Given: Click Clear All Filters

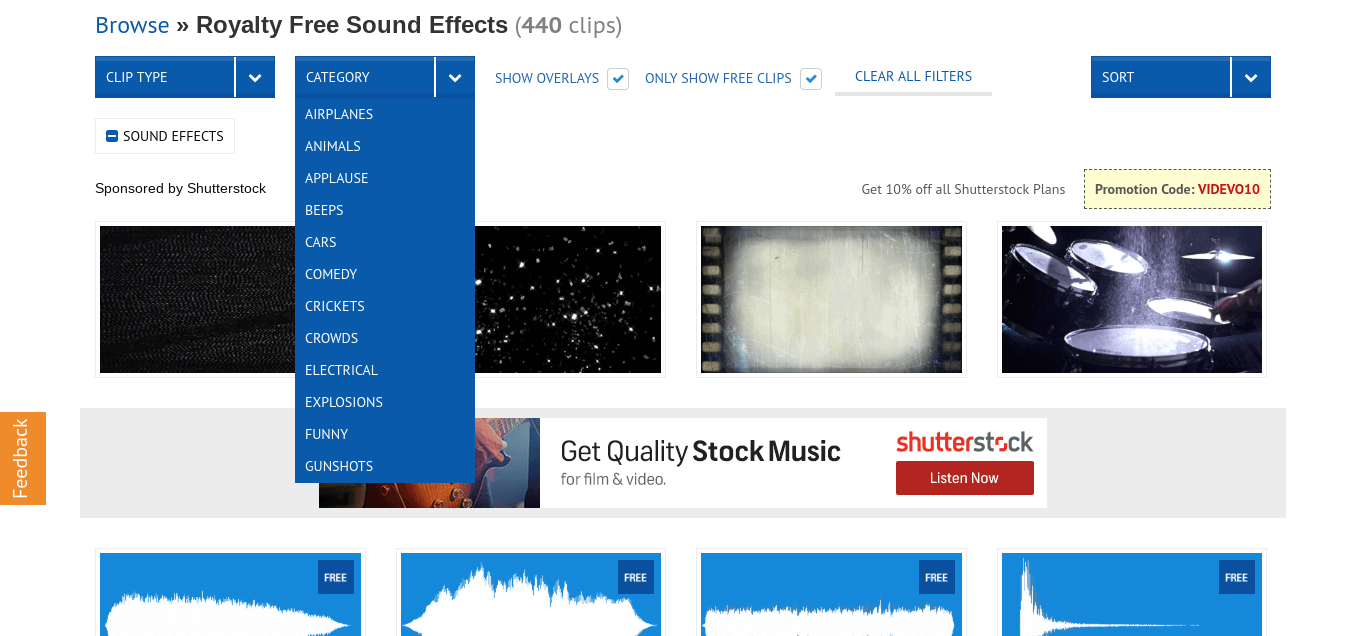Looking at the screenshot, I should [913, 76].
